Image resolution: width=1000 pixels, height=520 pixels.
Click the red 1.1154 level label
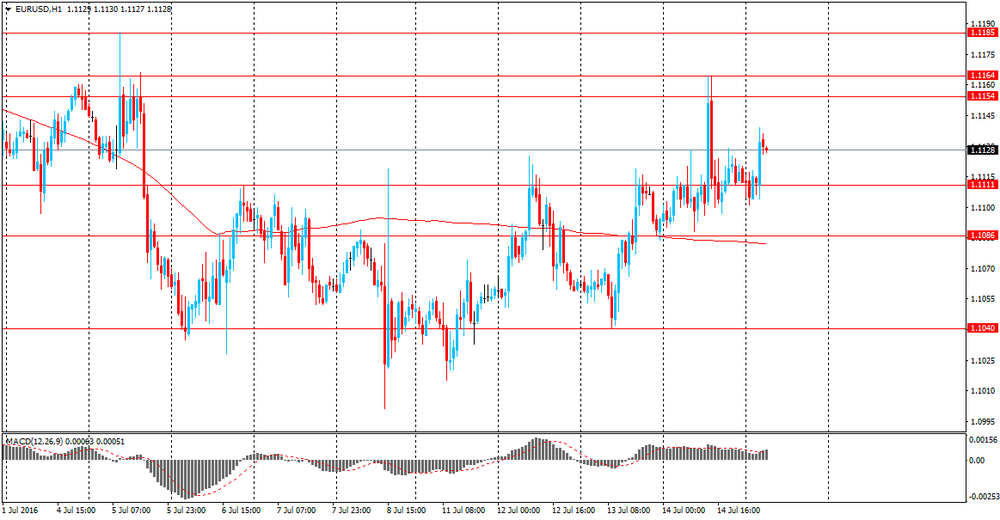tap(982, 96)
